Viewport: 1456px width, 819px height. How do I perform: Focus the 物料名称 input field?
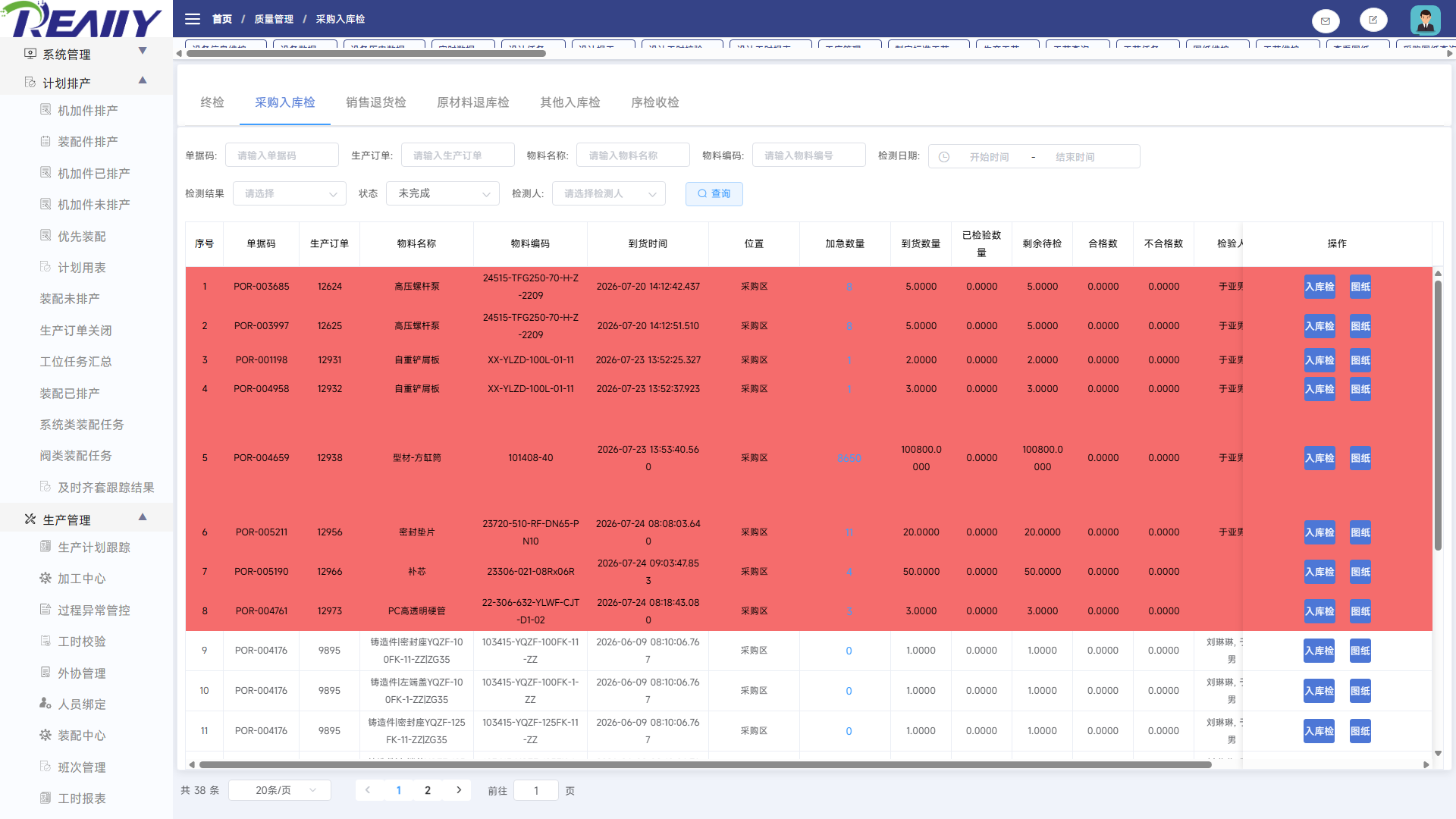[x=633, y=155]
